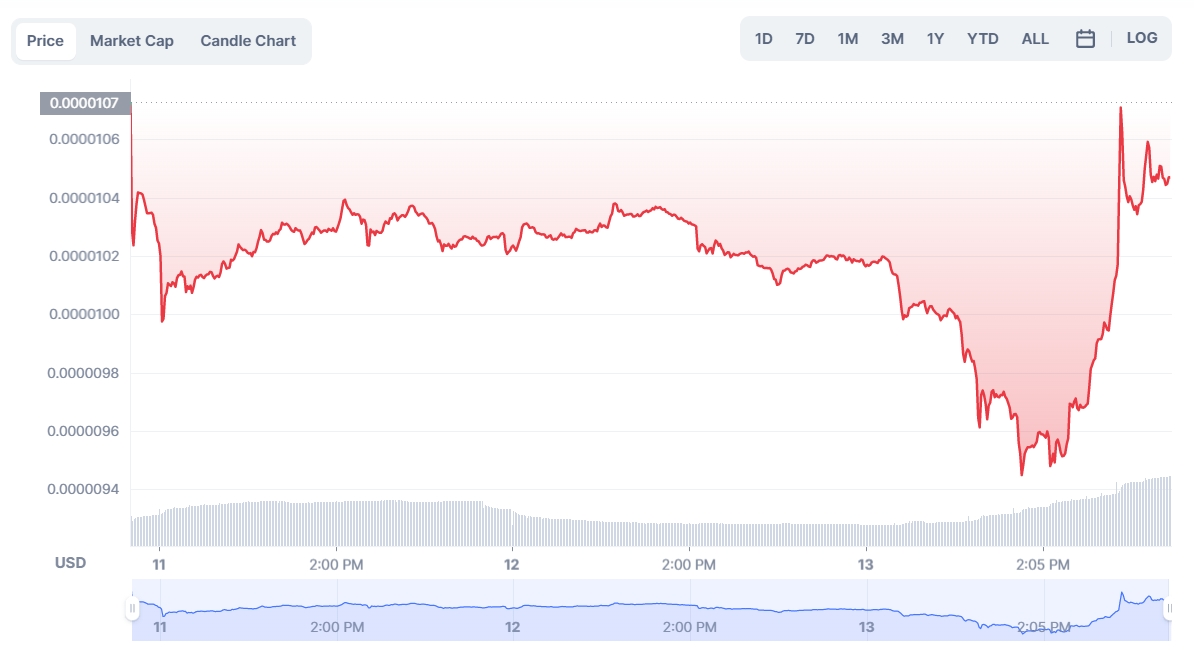Click the lowest price dip on chart
Image resolution: width=1194 pixels, height=651 pixels.
pos(1021,473)
